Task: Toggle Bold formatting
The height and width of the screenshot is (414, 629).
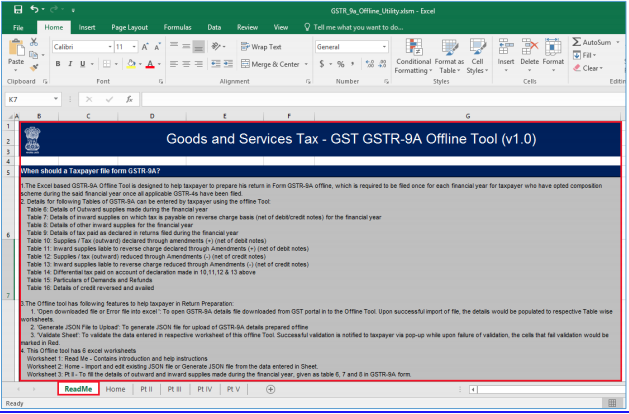Action: [58, 64]
